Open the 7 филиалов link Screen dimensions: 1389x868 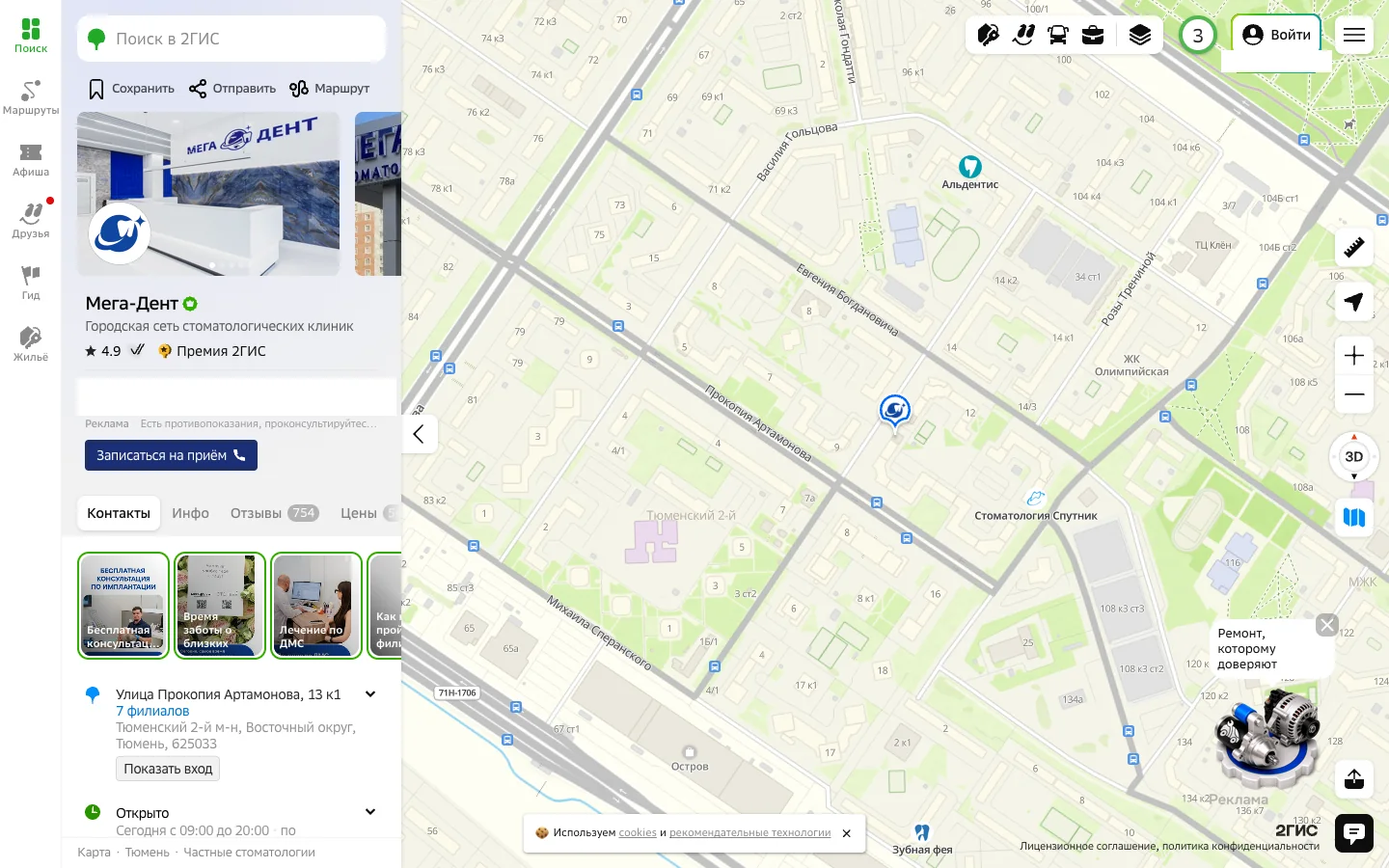[x=152, y=711]
